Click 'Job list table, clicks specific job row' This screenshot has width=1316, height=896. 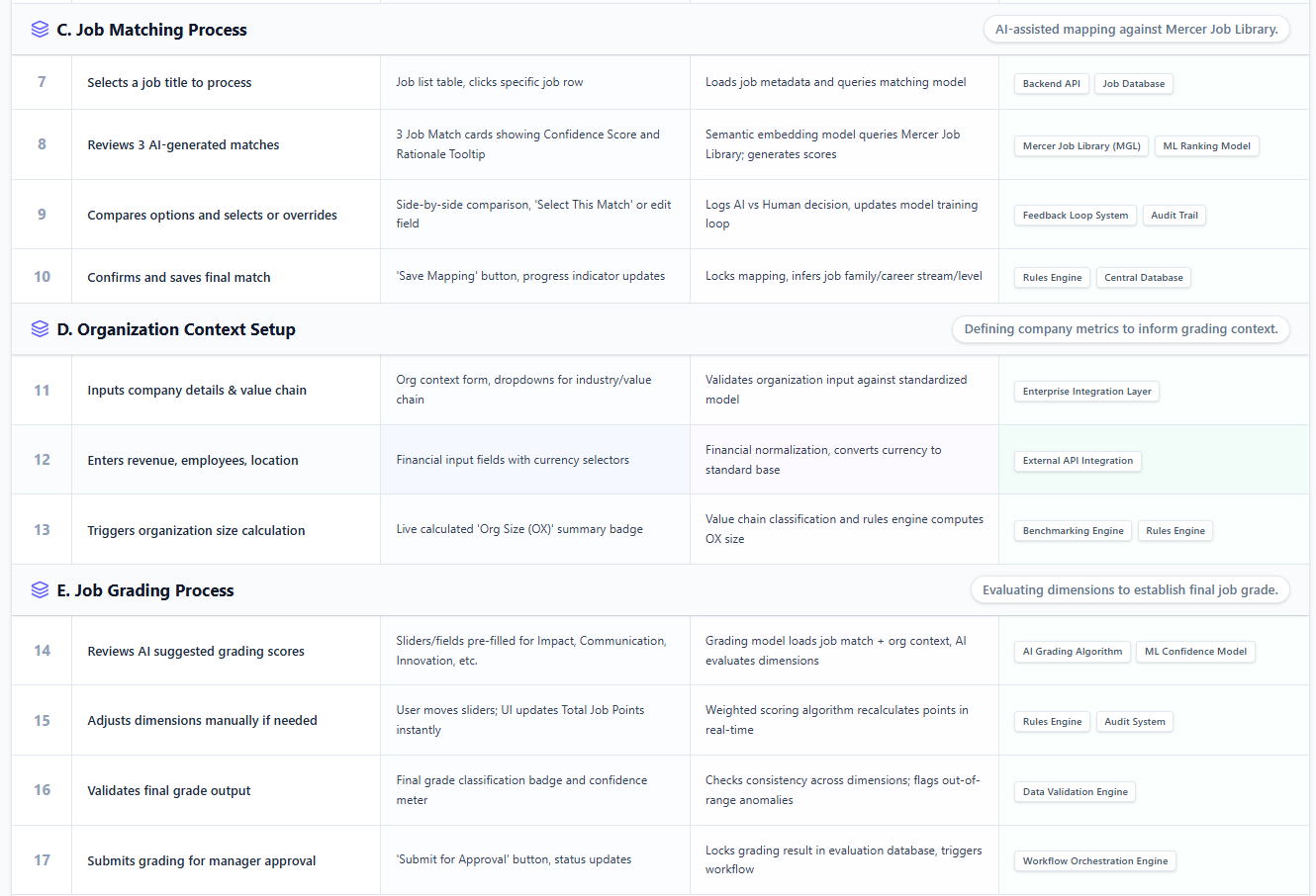(x=490, y=82)
